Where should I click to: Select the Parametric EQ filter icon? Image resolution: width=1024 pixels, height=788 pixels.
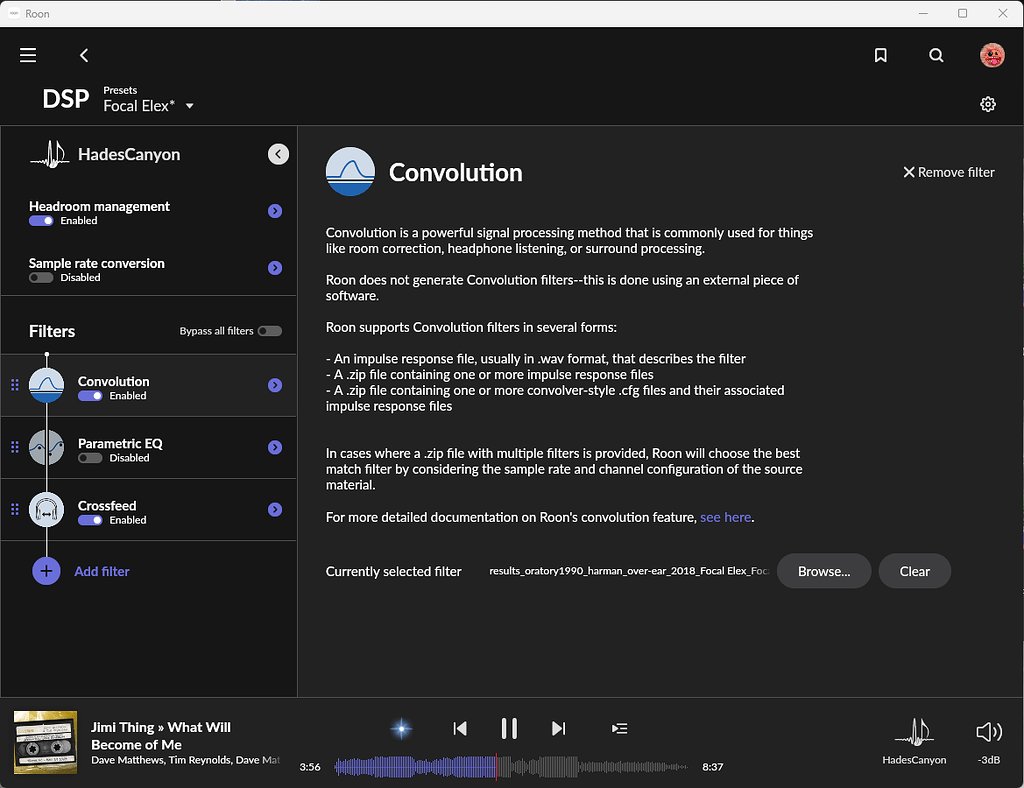(46, 447)
